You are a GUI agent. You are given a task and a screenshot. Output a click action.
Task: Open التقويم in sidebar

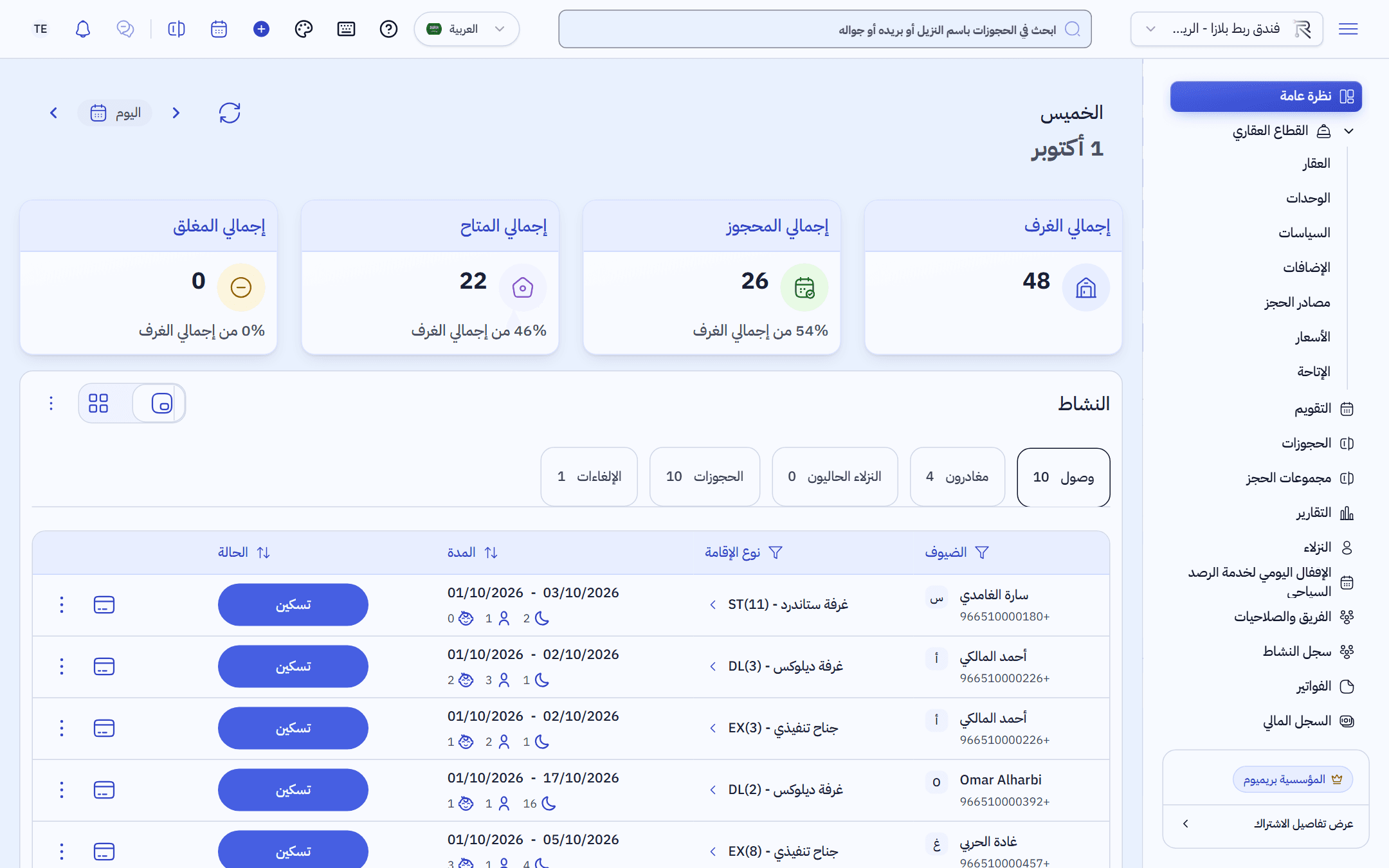tap(1323, 409)
